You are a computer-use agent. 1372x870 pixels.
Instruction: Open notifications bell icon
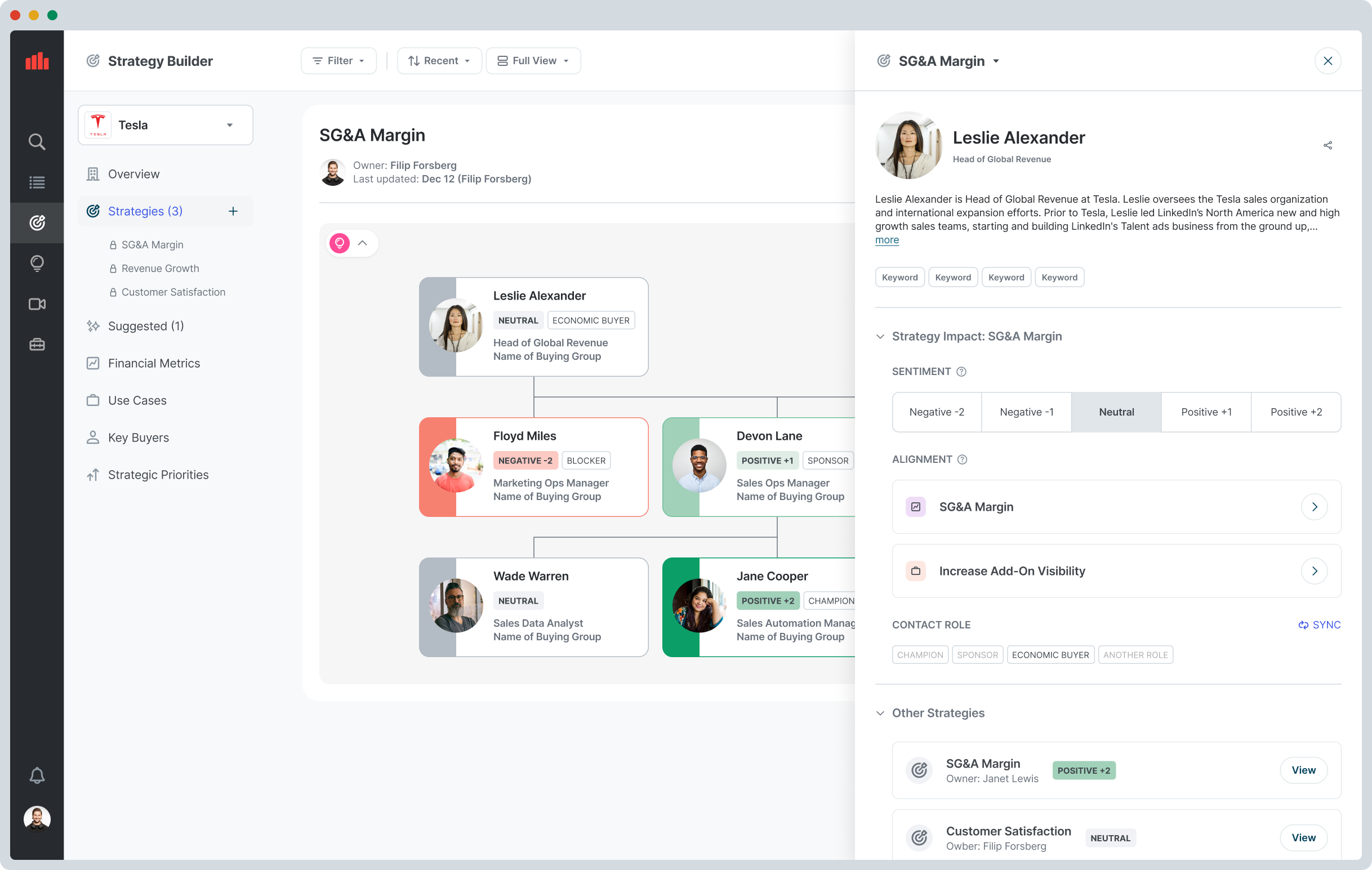(37, 775)
